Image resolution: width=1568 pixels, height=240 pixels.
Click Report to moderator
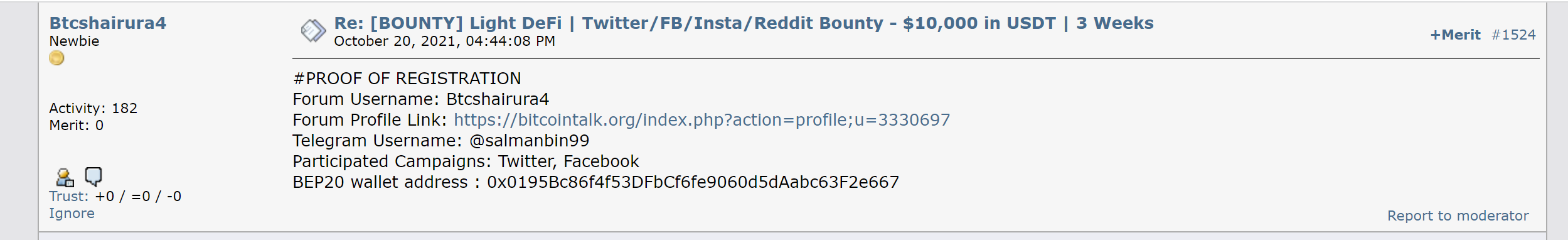(1458, 215)
